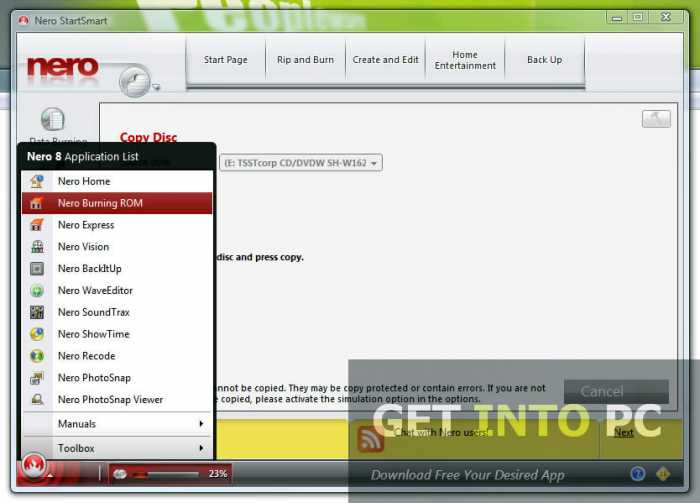The height and width of the screenshot is (503, 700).
Task: Click the Next link in news bar
Action: point(623,432)
